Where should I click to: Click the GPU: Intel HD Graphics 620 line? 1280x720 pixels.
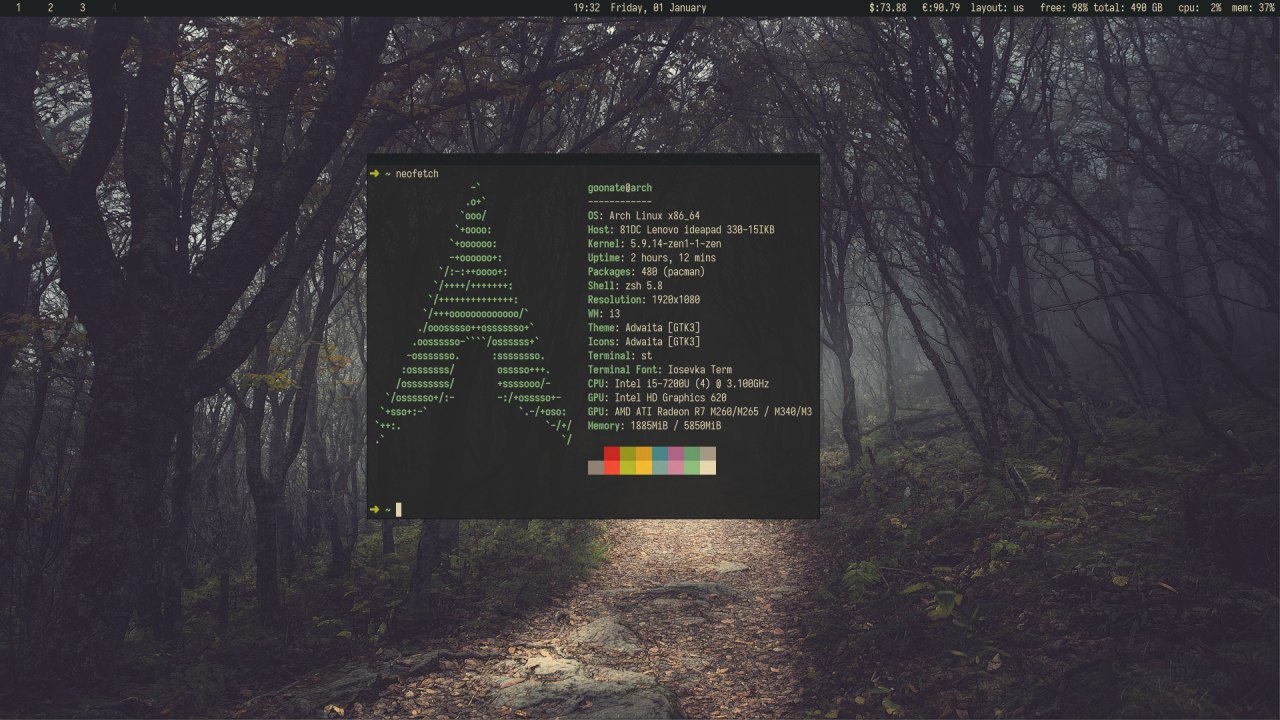(657, 398)
